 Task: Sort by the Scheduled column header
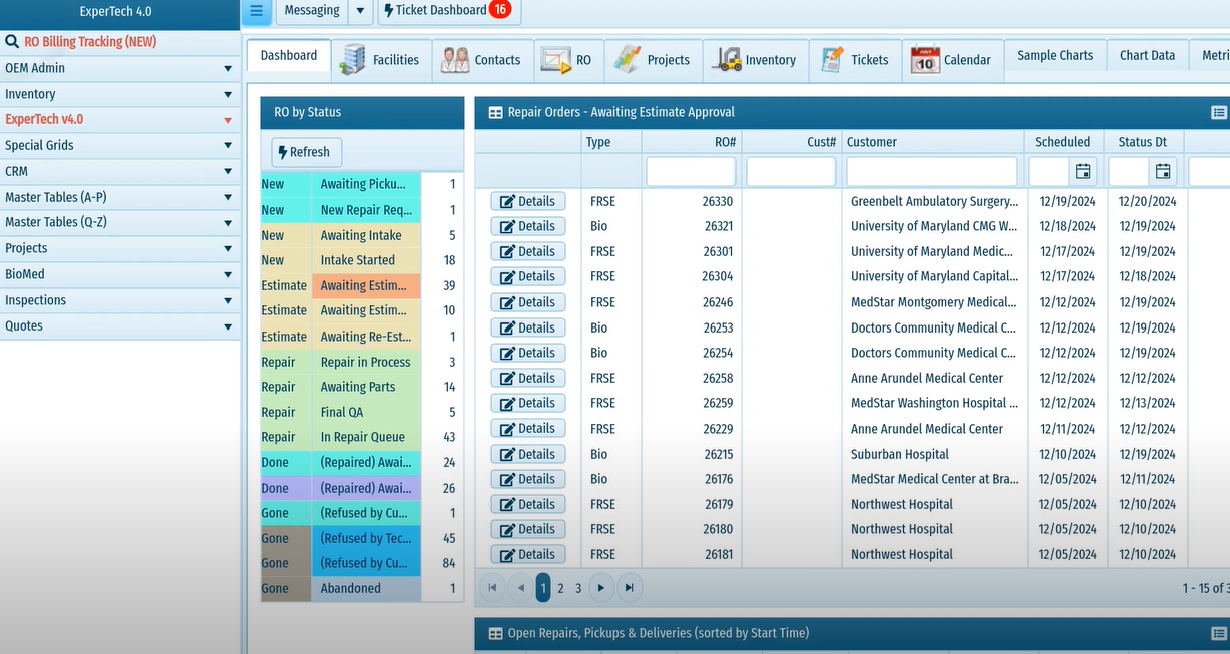coord(1063,142)
